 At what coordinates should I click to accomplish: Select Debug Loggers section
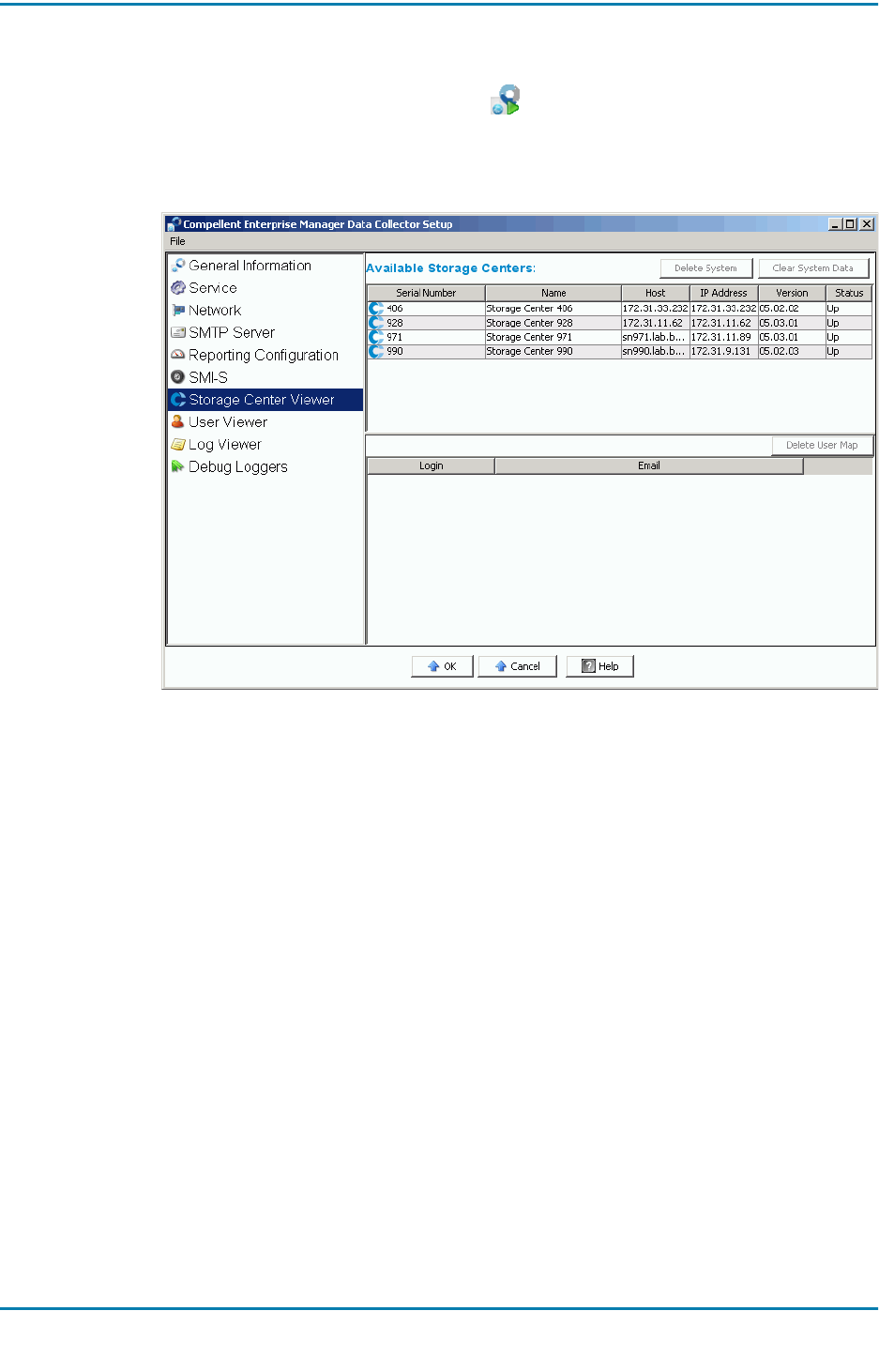238,466
